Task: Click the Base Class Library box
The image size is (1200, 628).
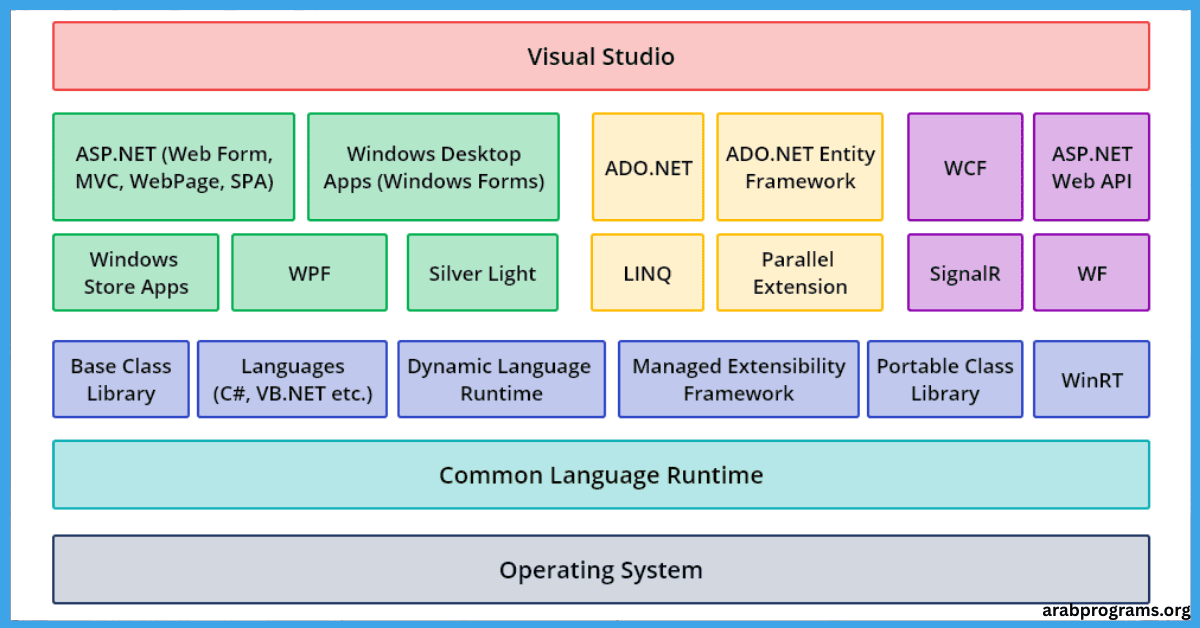Action: point(121,379)
